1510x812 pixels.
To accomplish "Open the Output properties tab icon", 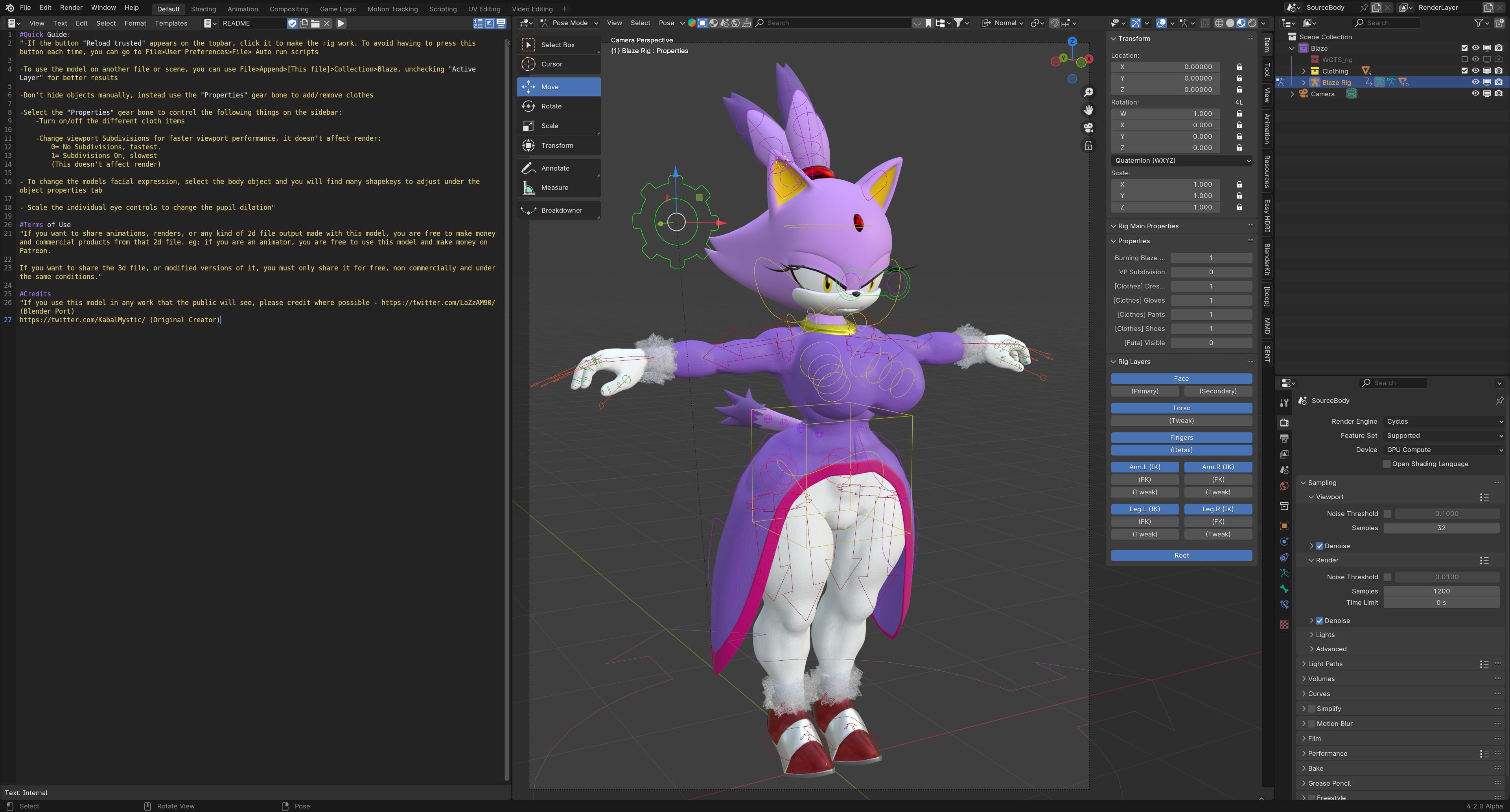I will (1284, 438).
